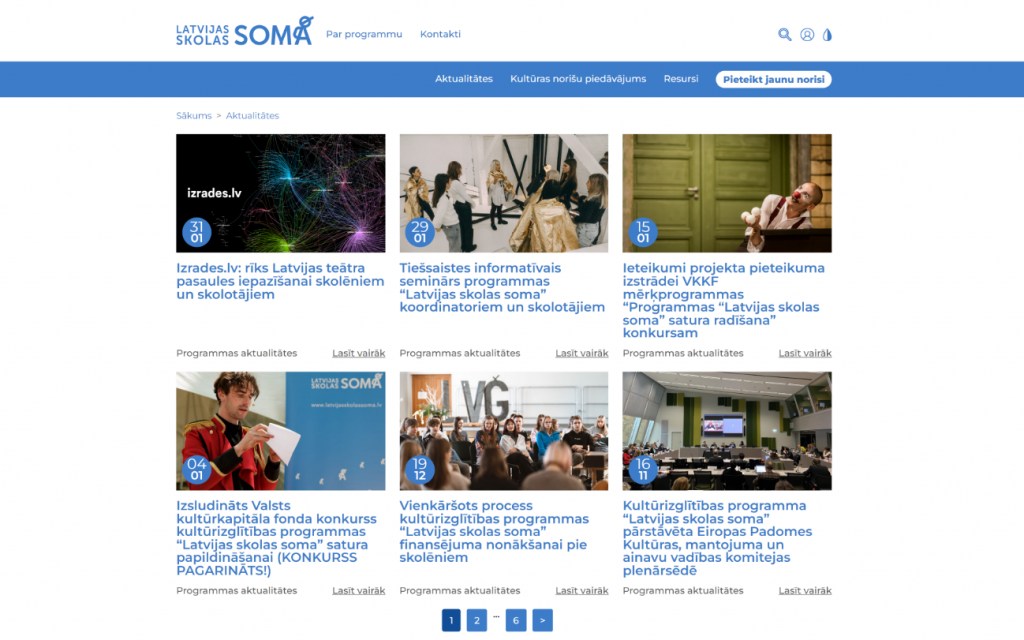This screenshot has height=640, width=1024.
Task: Click the 19 12 date badge
Action: pos(420,470)
